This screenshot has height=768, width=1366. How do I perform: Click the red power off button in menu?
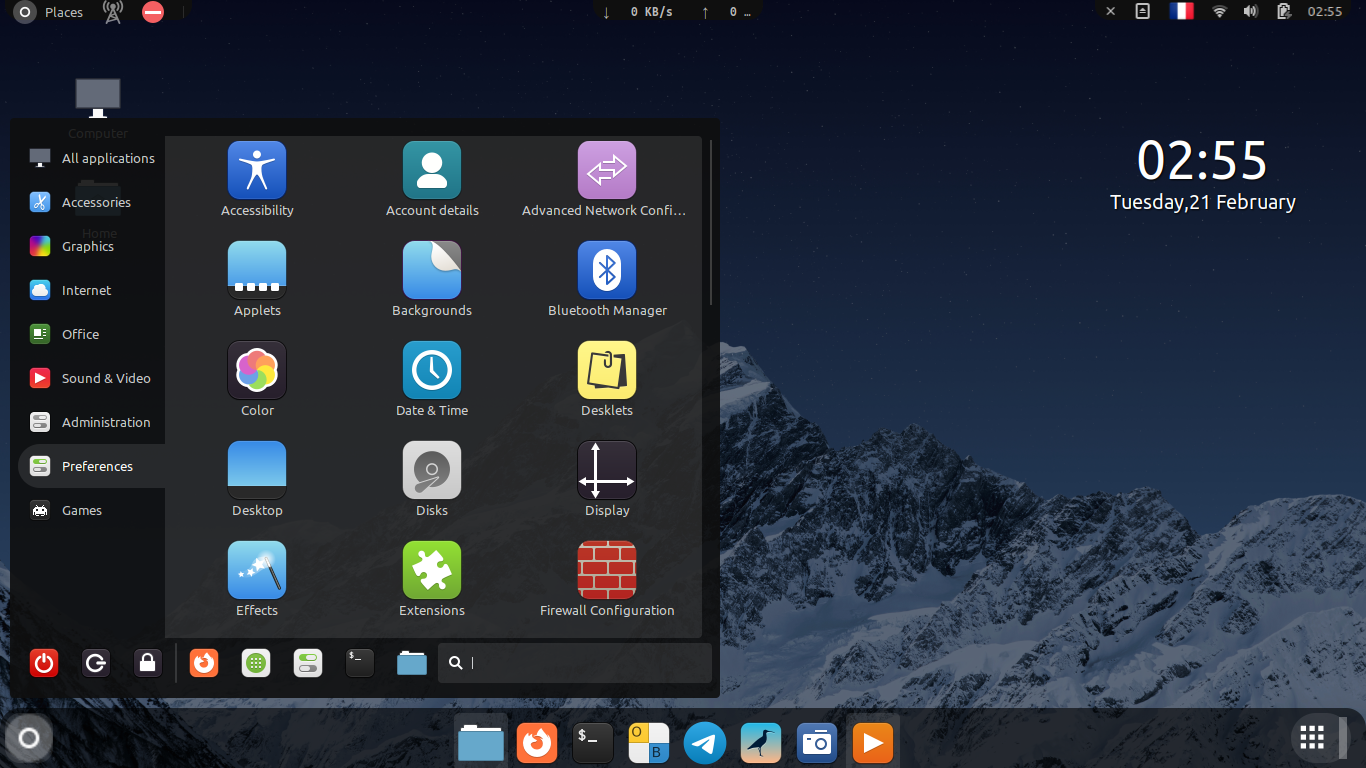point(44,663)
